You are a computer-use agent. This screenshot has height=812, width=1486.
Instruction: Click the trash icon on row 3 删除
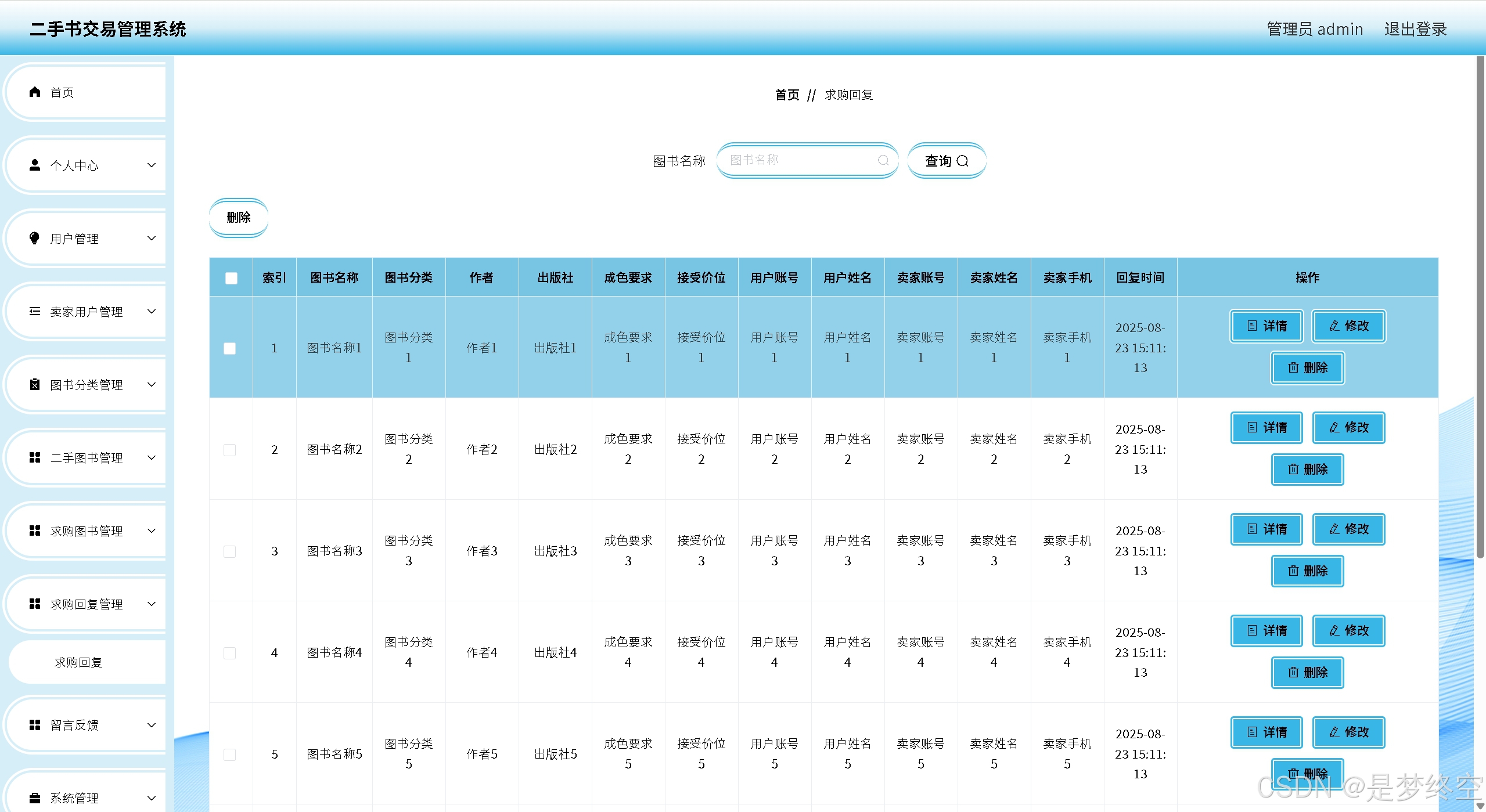[x=1293, y=571]
